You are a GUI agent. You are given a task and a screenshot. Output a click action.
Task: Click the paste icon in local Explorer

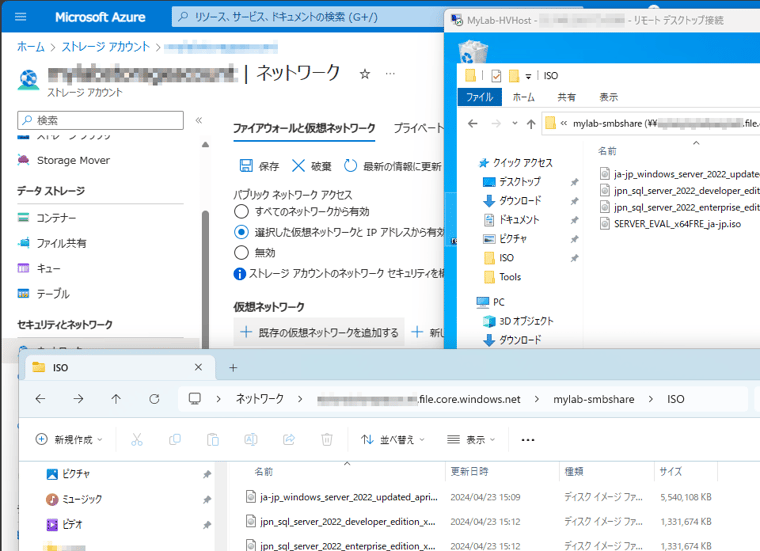pyautogui.click(x=213, y=440)
